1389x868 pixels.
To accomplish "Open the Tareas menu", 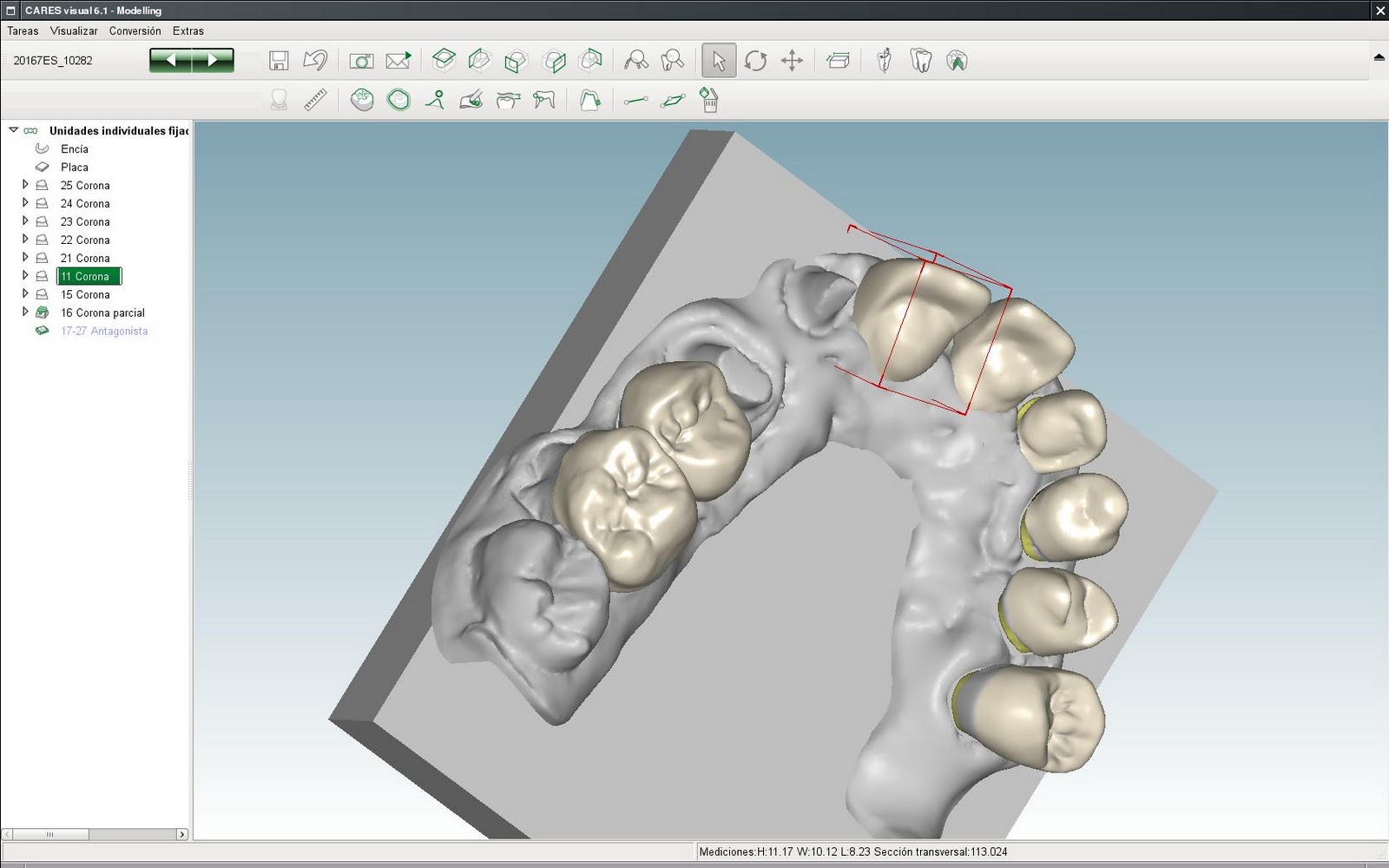I will point(22,30).
